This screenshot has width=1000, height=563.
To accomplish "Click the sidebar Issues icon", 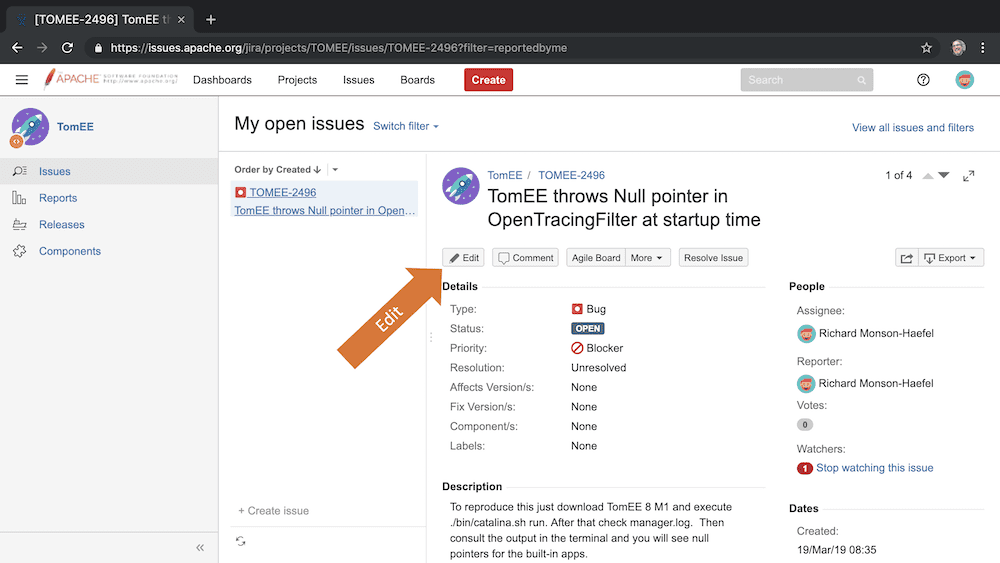I will tap(20, 171).
